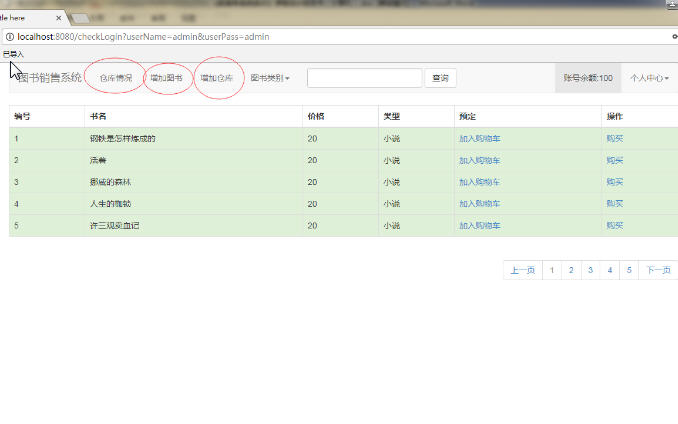Click price cell of book number 1
Image resolution: width=678 pixels, height=424 pixels.
point(340,138)
